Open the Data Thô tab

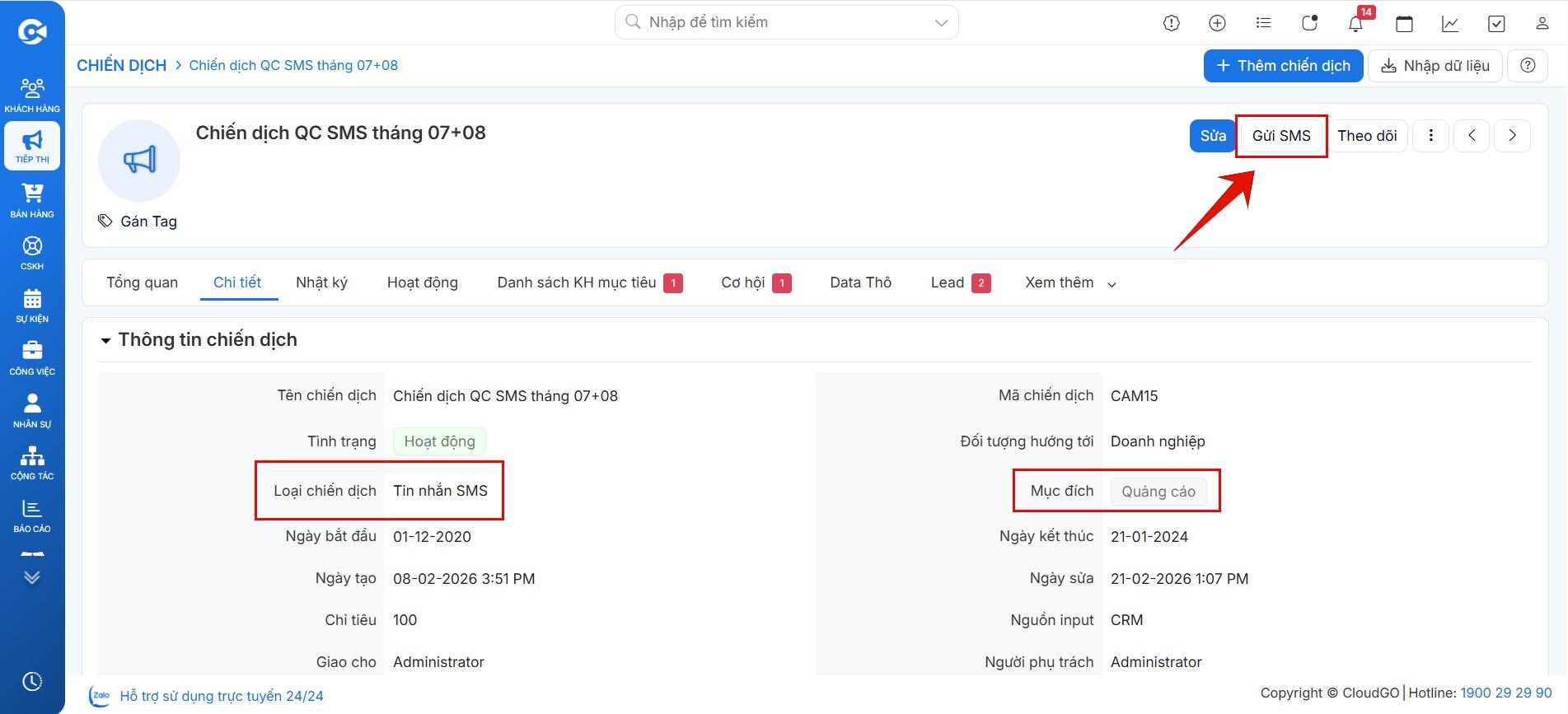tap(860, 282)
